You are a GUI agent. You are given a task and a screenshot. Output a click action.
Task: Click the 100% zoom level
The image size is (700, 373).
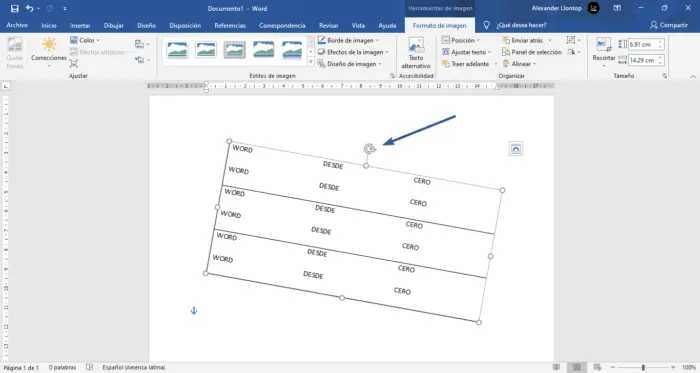tap(689, 368)
